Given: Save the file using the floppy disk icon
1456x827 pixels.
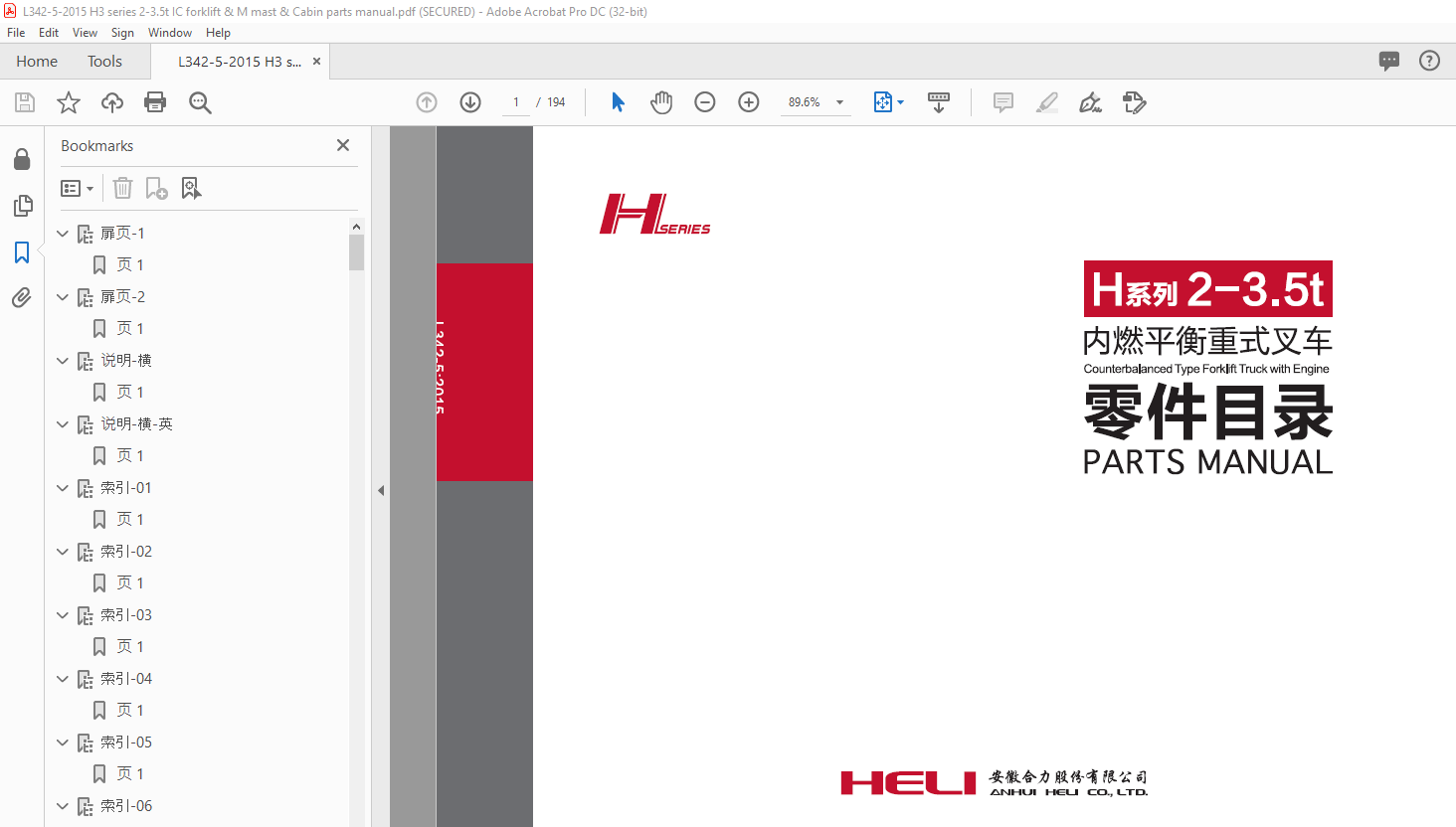Looking at the screenshot, I should pos(25,102).
